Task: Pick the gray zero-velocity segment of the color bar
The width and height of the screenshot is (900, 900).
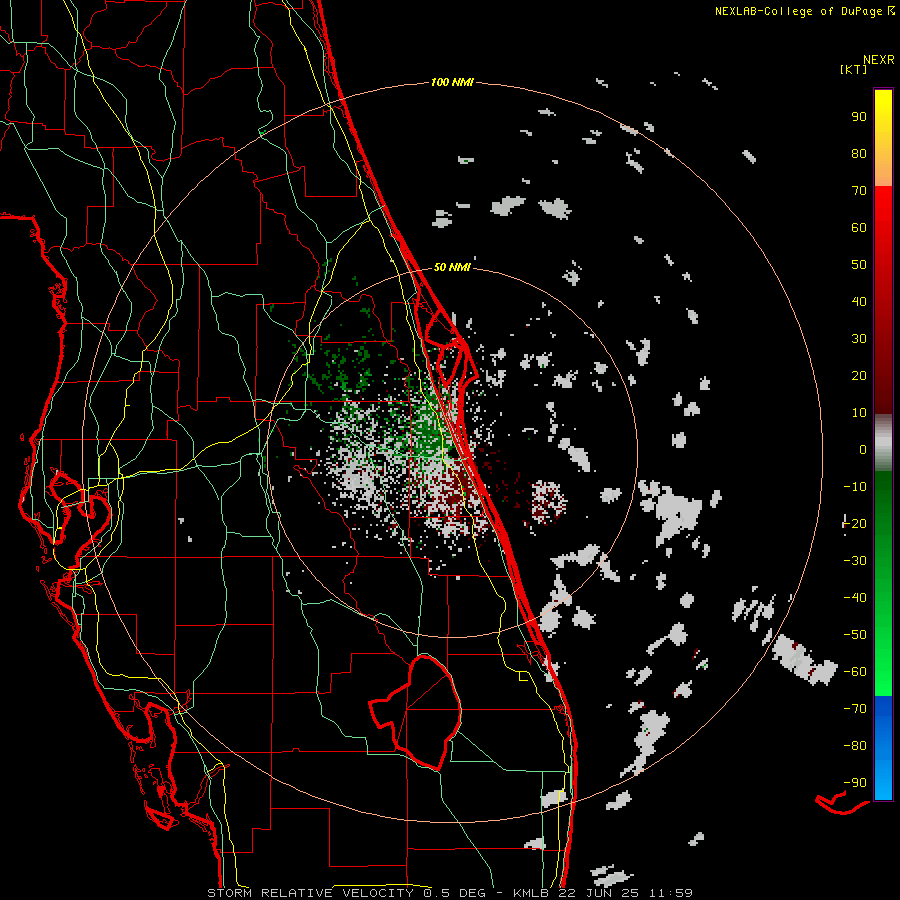Action: point(883,442)
